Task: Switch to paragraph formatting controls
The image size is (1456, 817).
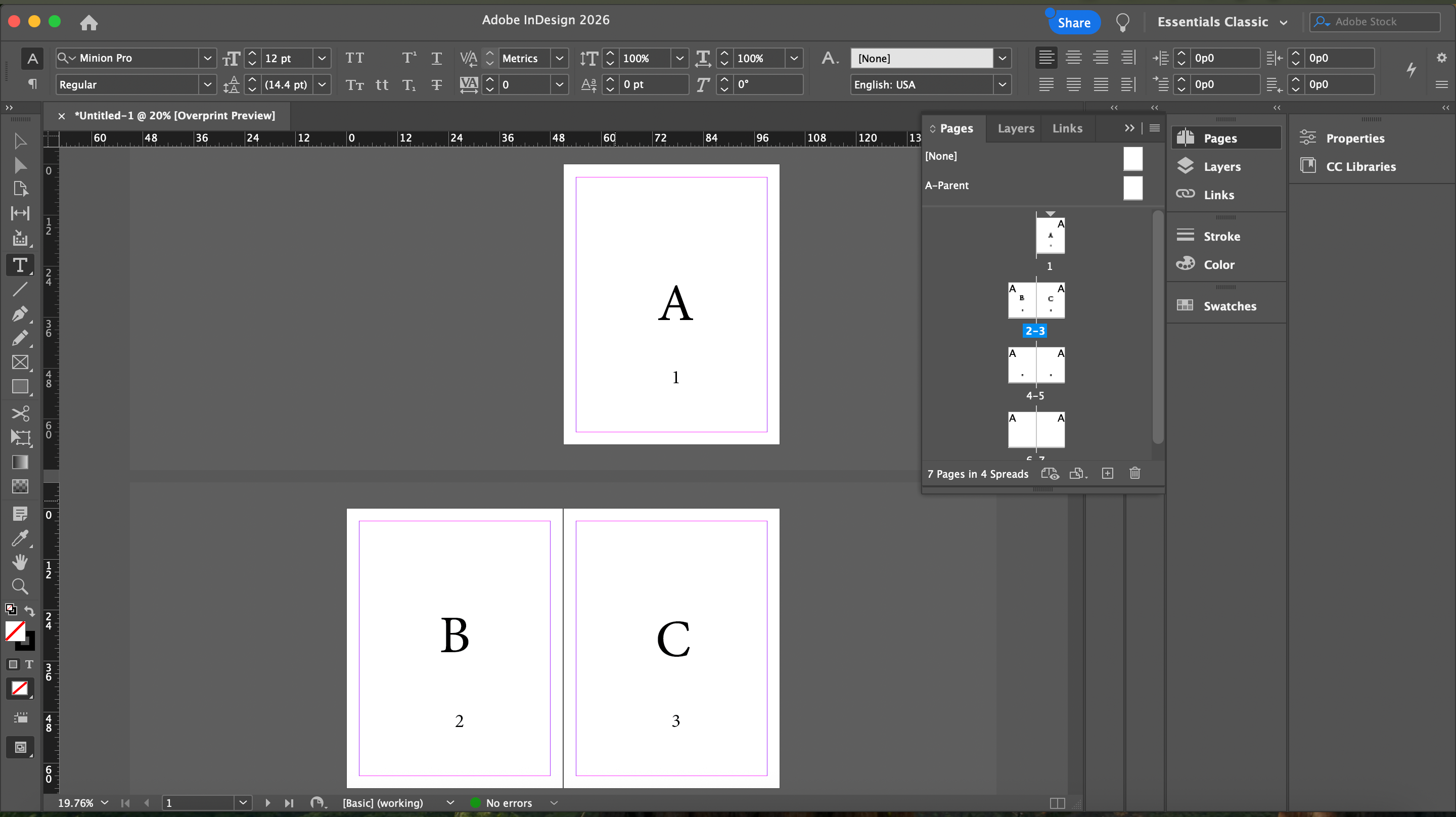Action: pos(32,84)
